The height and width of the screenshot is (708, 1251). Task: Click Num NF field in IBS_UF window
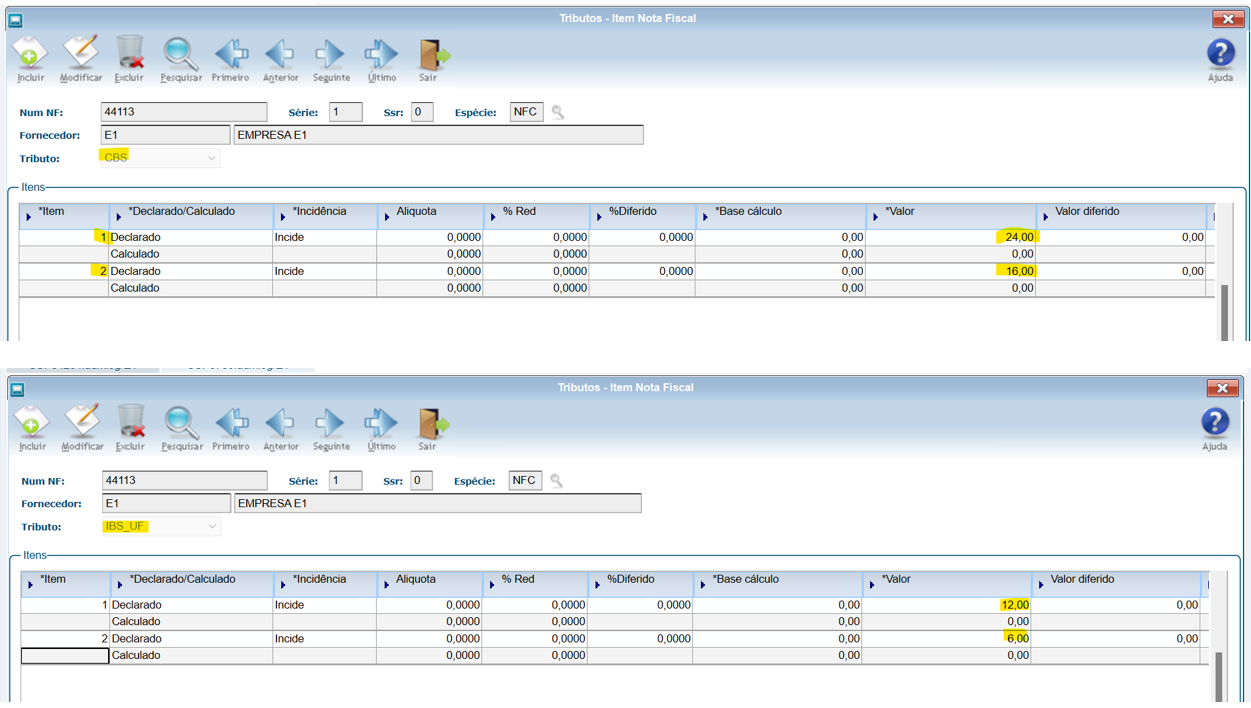tap(185, 480)
